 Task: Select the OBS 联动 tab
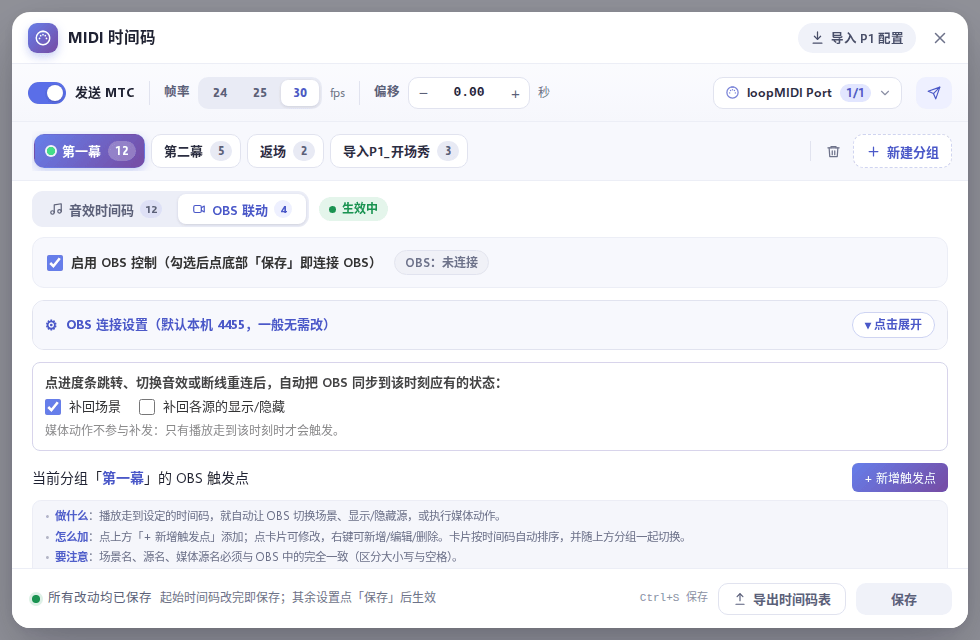242,210
